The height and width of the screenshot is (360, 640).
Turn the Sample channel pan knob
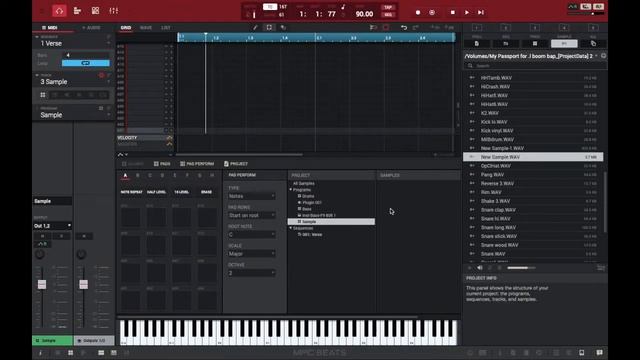click(x=40, y=254)
